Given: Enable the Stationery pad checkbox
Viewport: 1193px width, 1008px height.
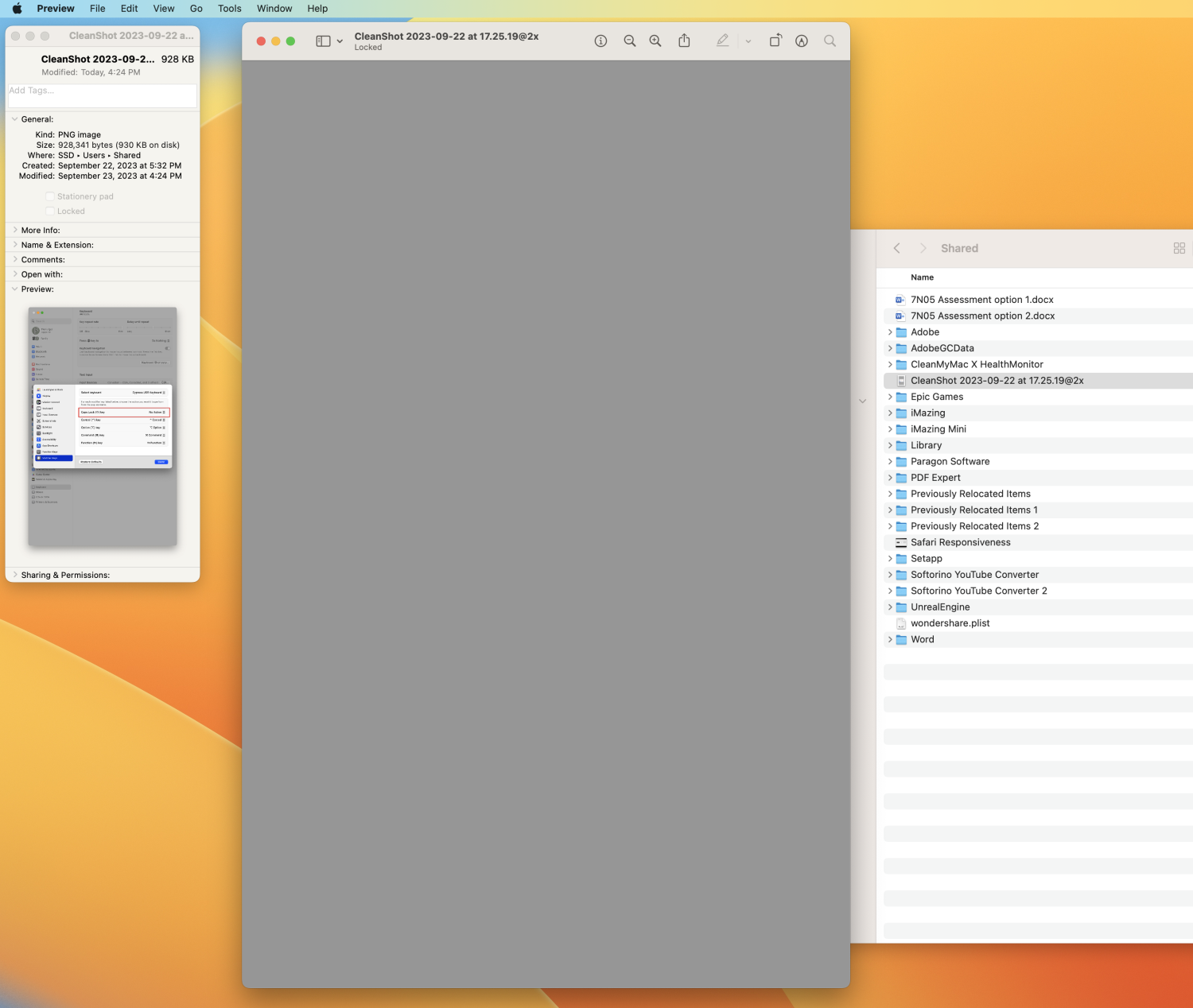Looking at the screenshot, I should click(x=50, y=196).
